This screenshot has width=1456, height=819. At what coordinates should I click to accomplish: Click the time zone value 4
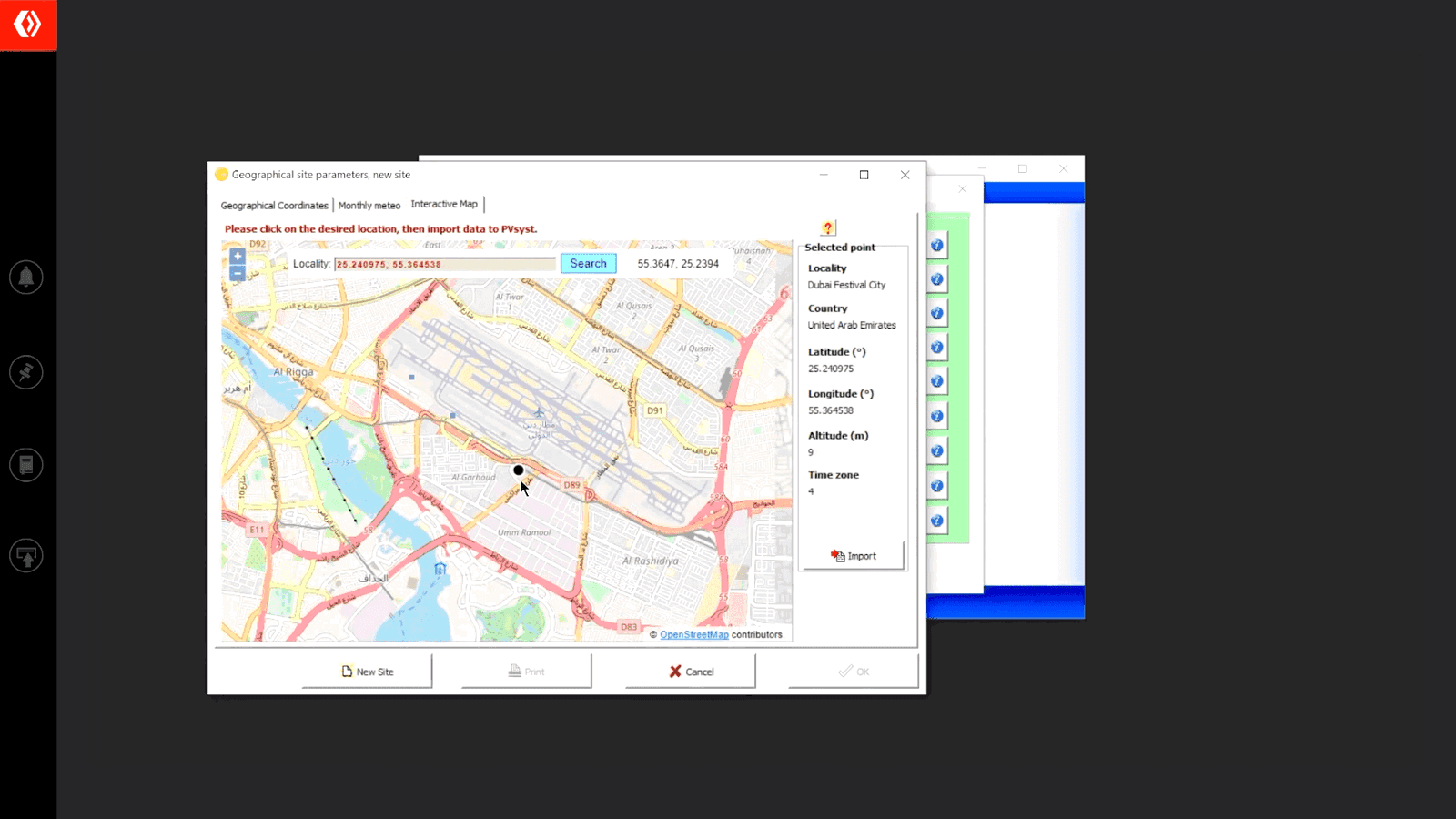click(811, 491)
